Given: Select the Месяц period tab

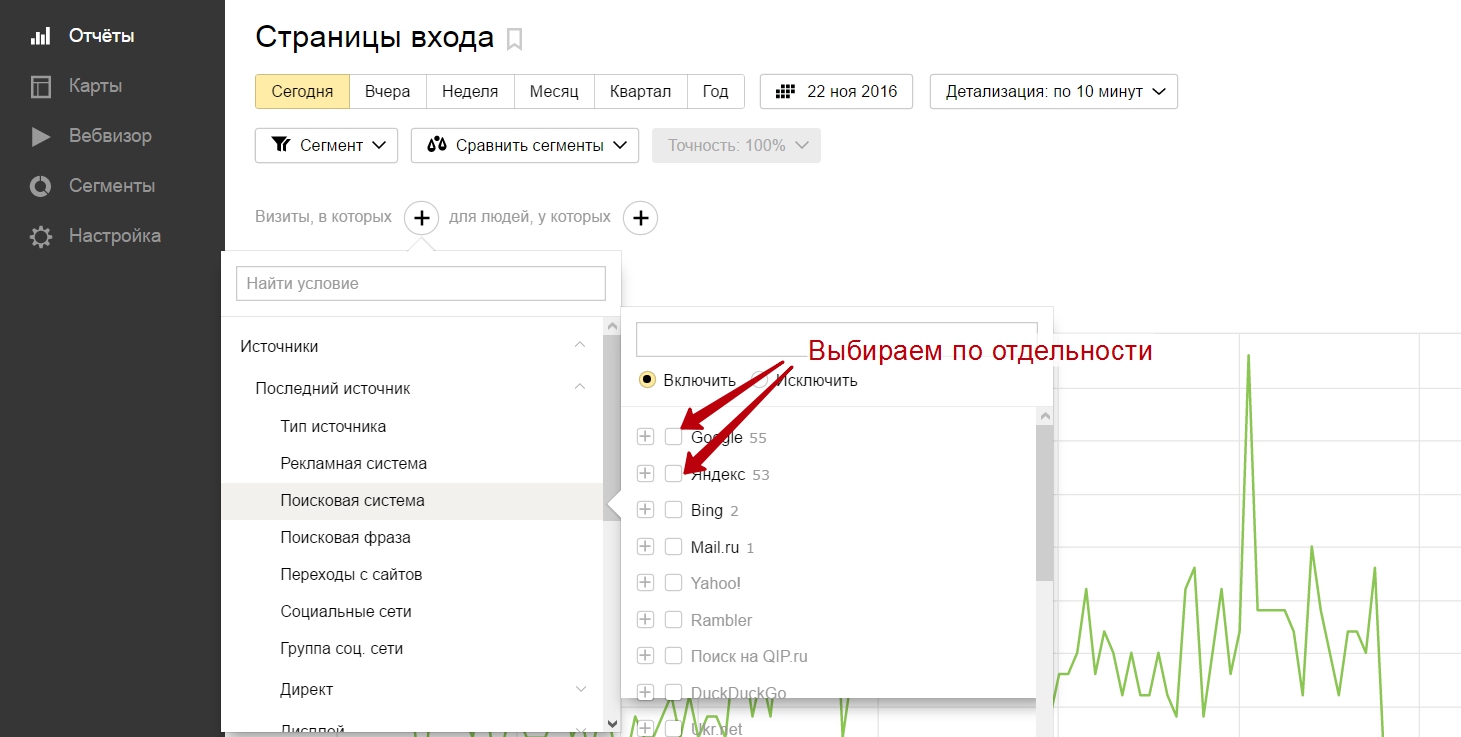Looking at the screenshot, I should [x=554, y=91].
